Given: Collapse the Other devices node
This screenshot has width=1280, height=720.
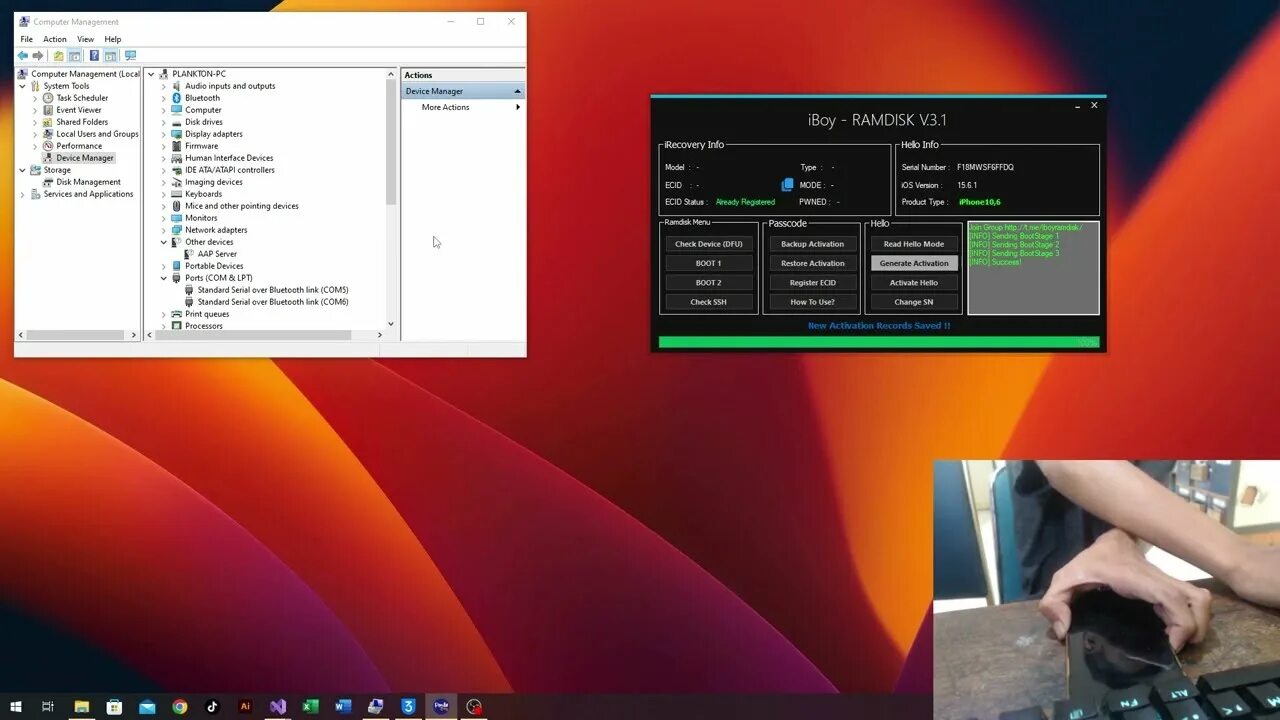Looking at the screenshot, I should [x=164, y=242].
